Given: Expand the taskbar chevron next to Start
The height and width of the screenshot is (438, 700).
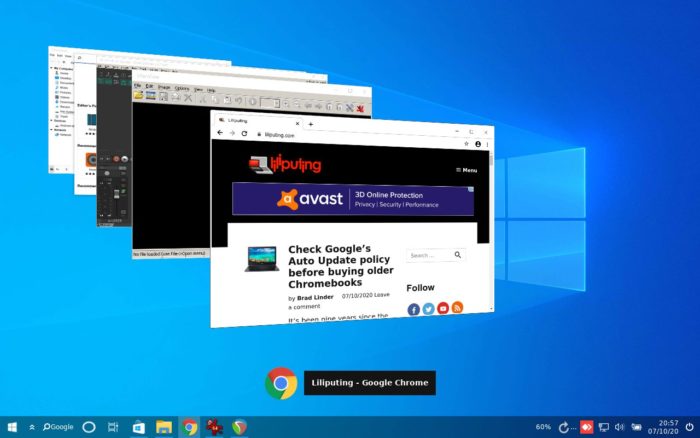Looking at the screenshot, I should click(32, 427).
